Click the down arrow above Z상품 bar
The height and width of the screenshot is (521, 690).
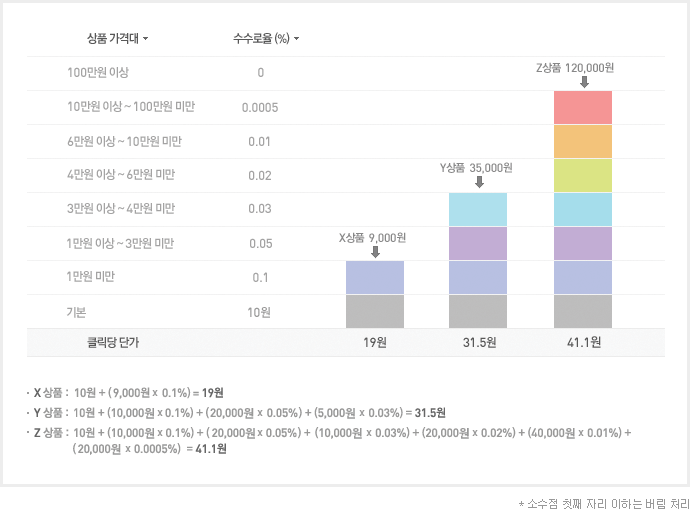[583, 82]
